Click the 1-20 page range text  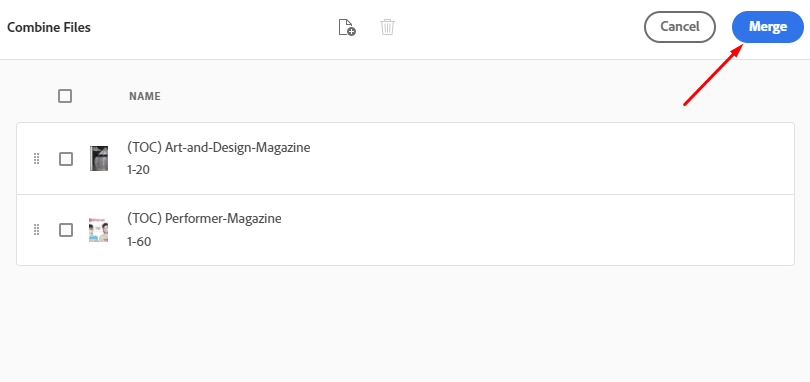138,170
